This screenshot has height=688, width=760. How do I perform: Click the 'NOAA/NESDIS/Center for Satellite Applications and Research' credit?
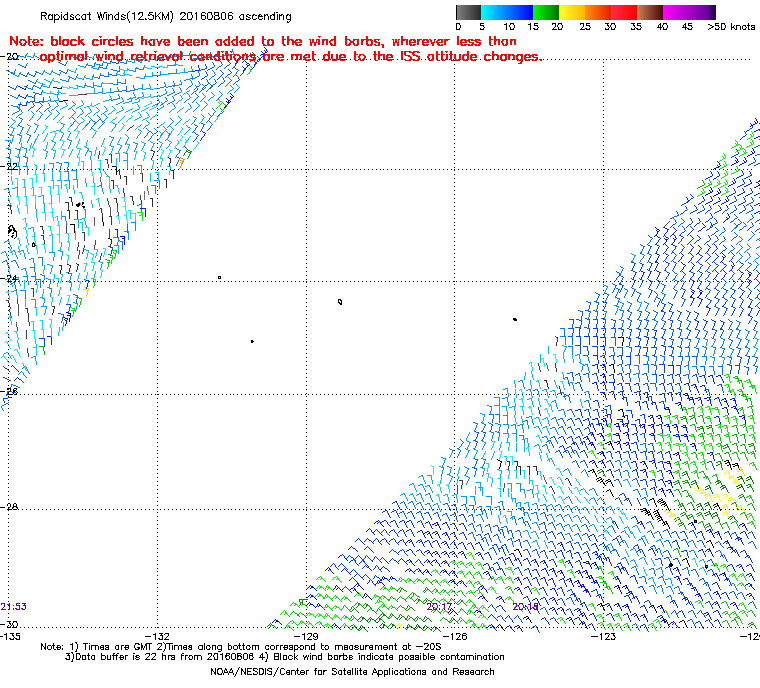pos(352,672)
